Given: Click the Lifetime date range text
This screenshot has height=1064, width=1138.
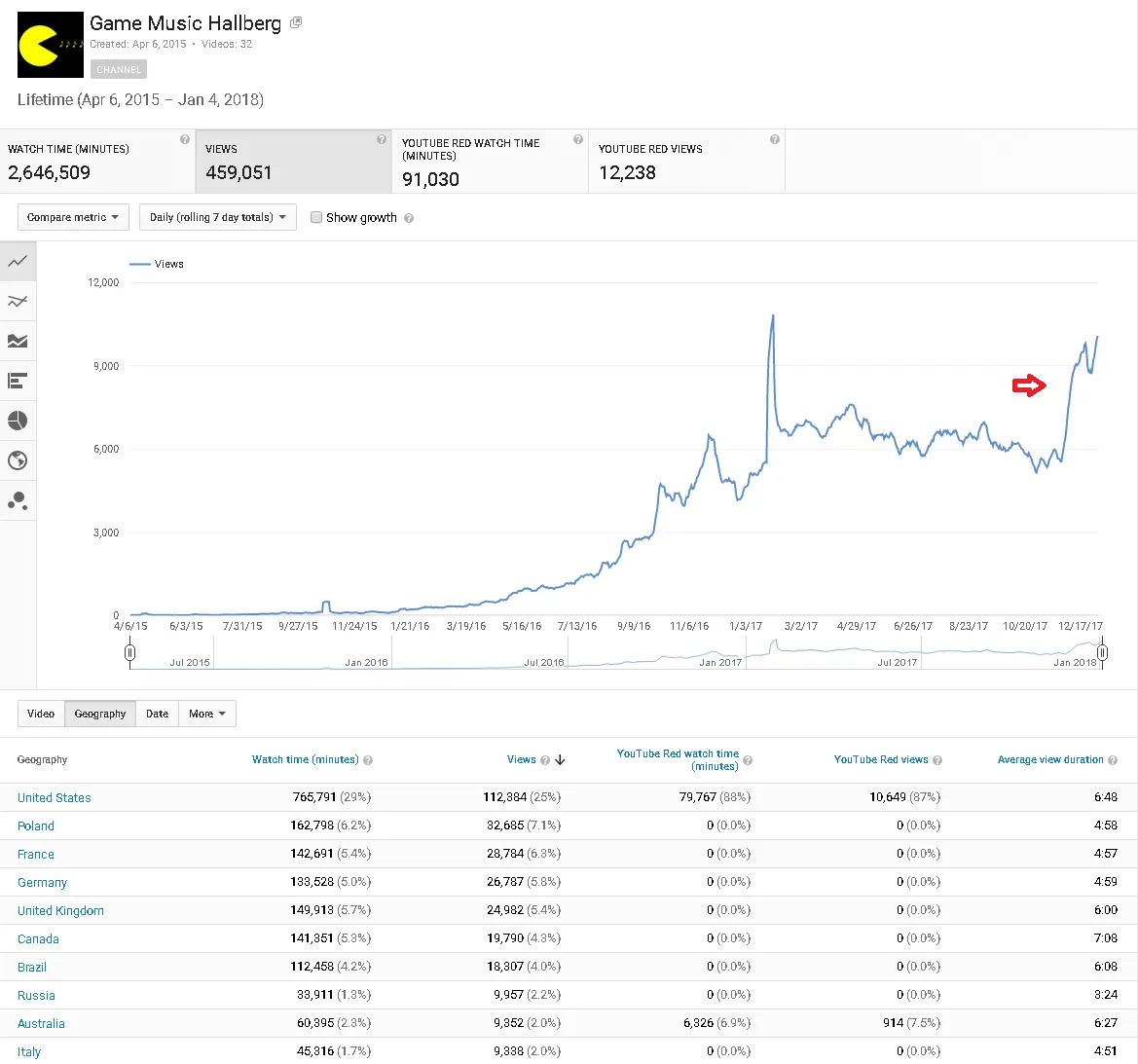Looking at the screenshot, I should 140,99.
